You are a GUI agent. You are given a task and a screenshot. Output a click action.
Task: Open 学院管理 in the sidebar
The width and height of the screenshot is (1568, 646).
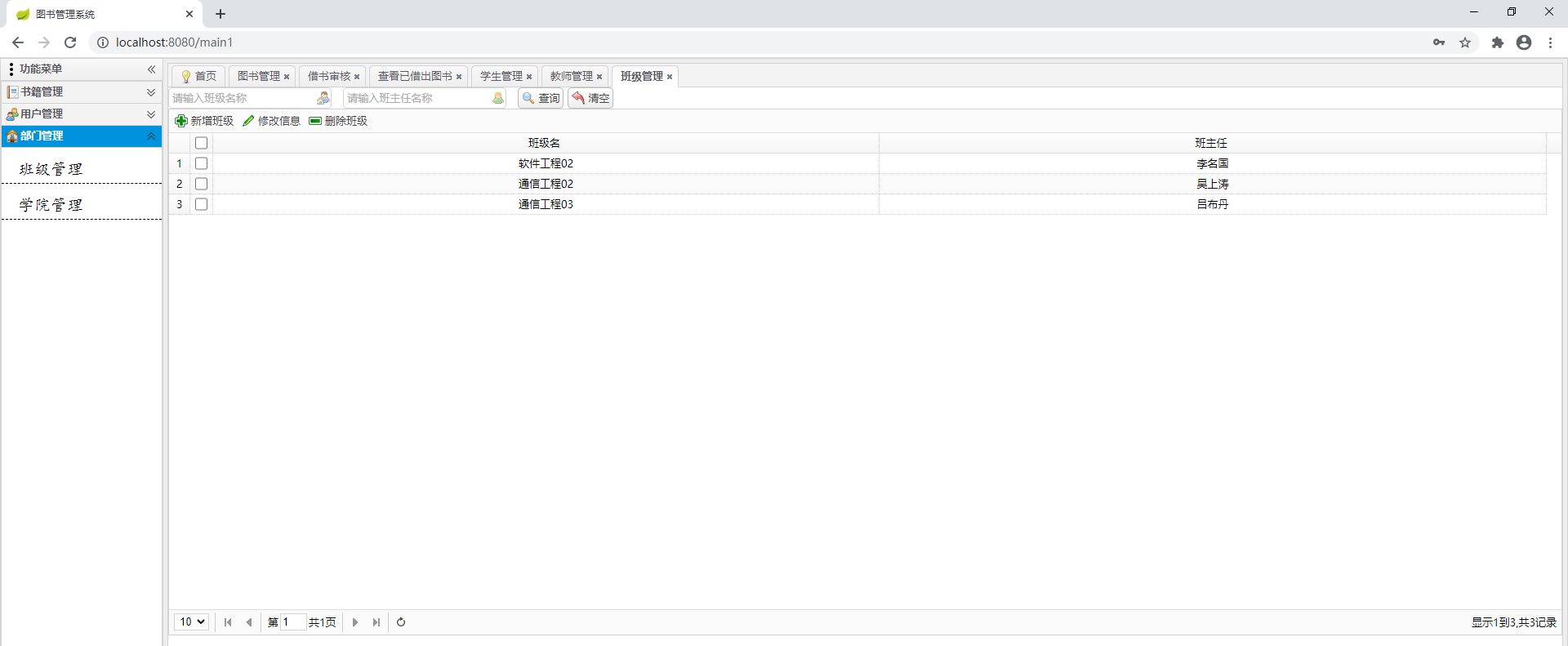(51, 205)
